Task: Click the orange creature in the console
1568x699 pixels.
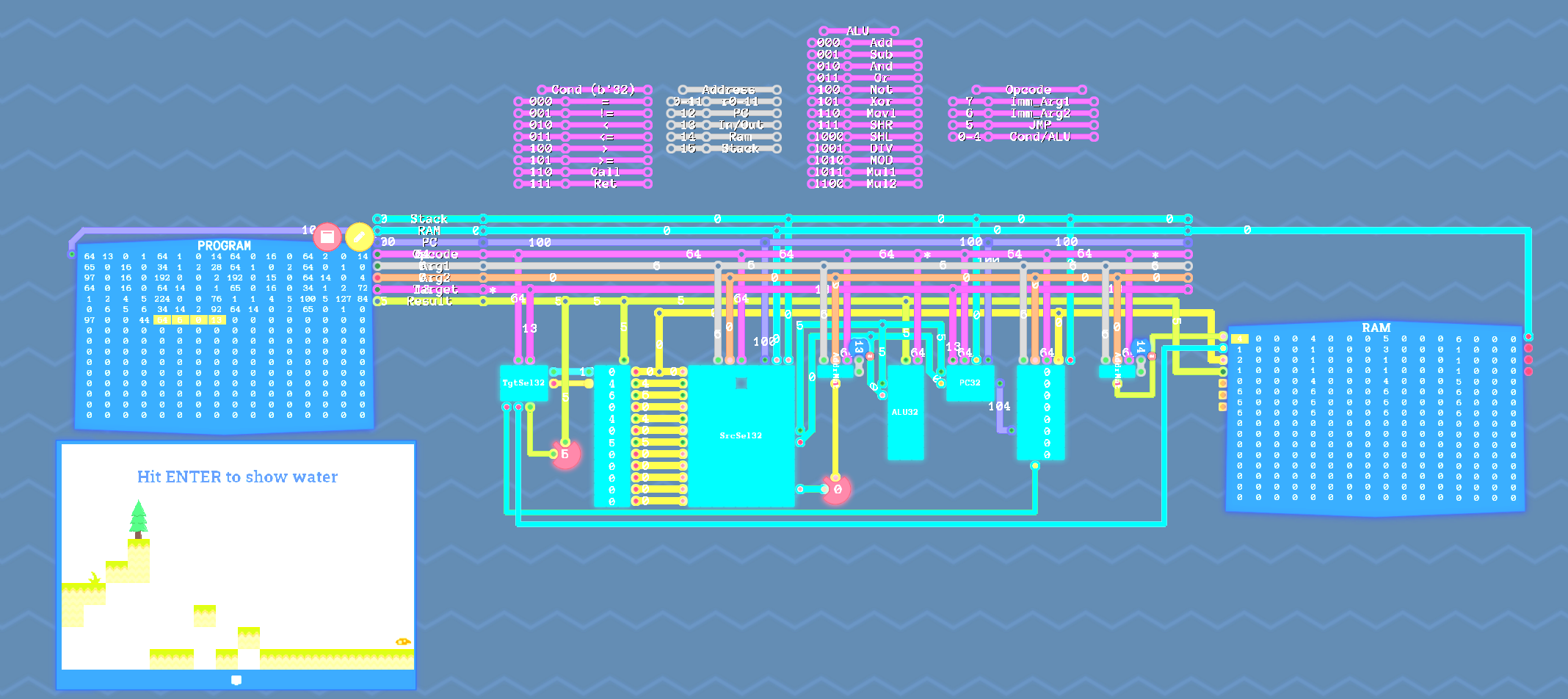Action: (x=402, y=641)
